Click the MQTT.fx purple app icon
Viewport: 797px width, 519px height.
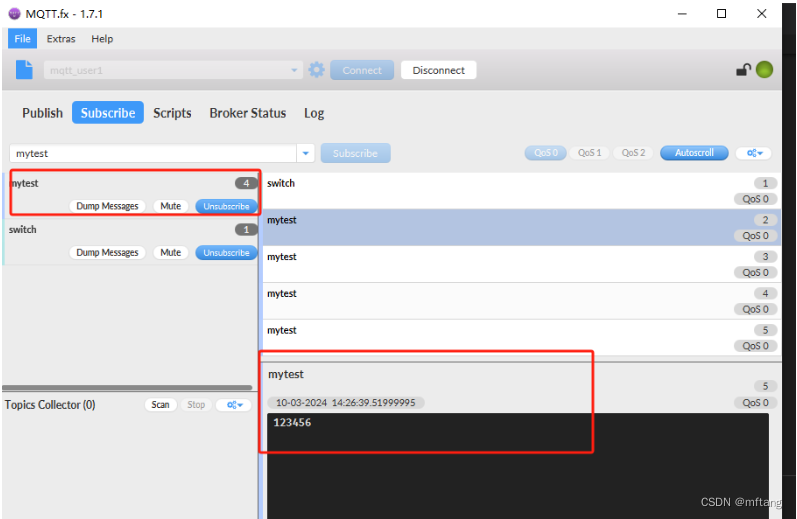pyautogui.click(x=14, y=14)
